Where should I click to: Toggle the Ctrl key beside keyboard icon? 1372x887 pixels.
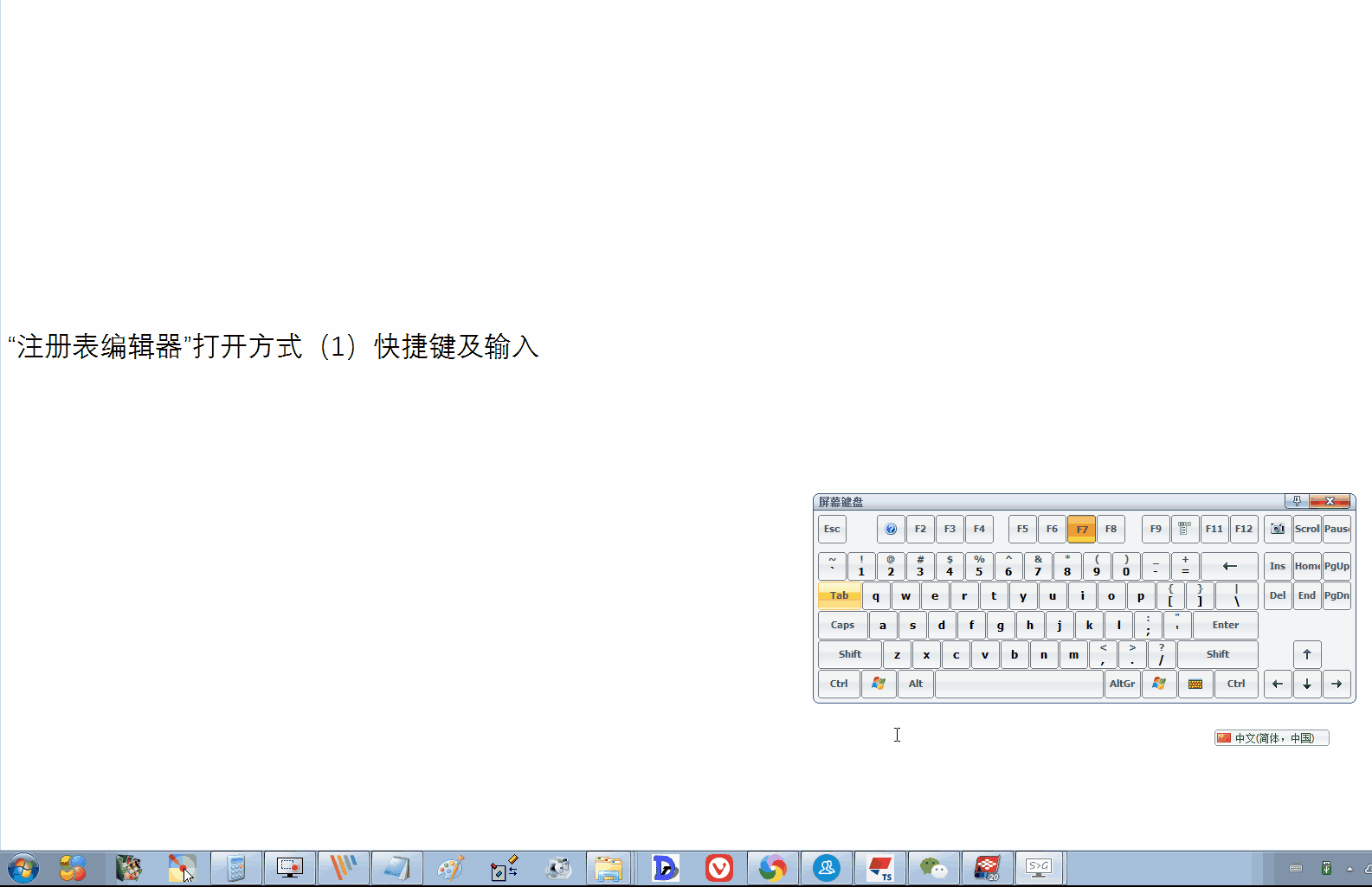coord(1236,684)
